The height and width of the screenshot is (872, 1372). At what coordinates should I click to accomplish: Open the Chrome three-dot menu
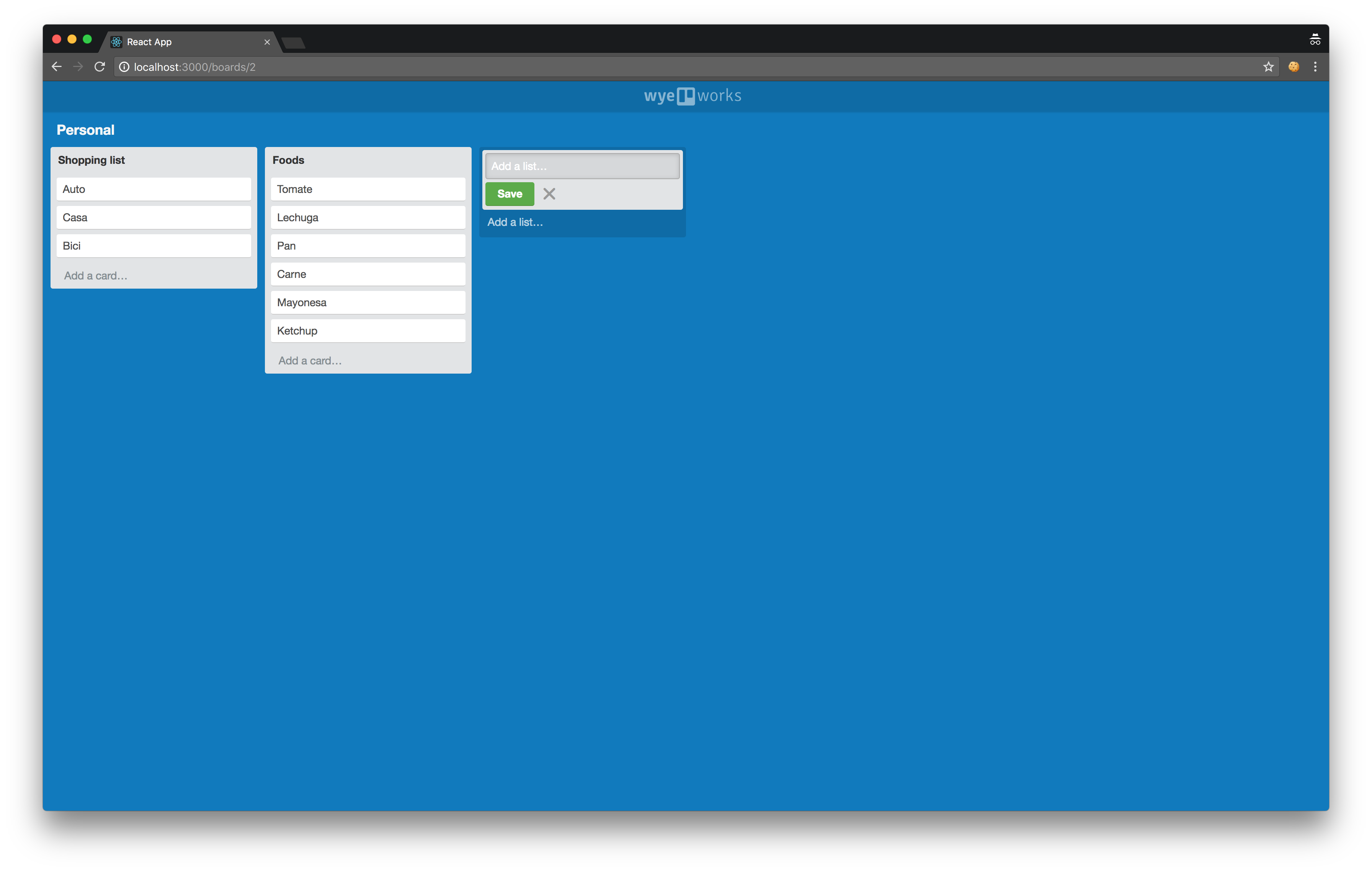pyautogui.click(x=1315, y=67)
